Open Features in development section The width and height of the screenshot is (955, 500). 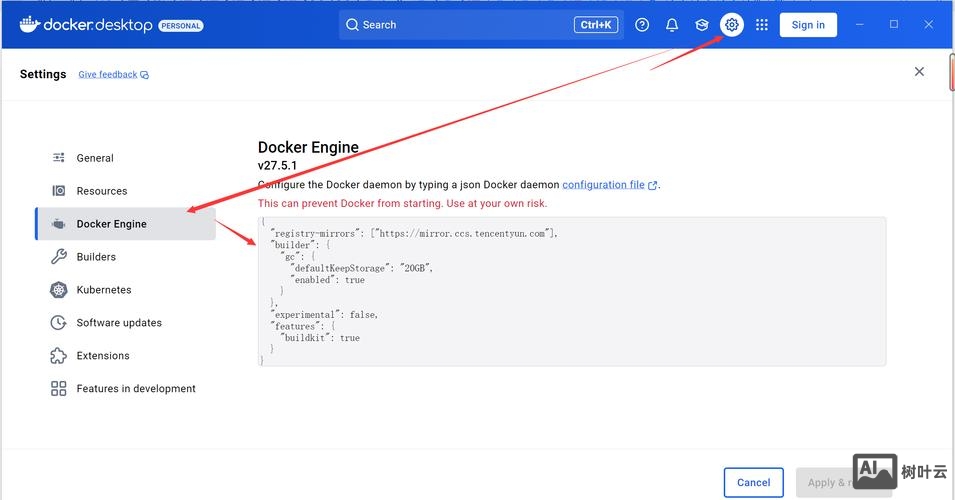point(136,389)
